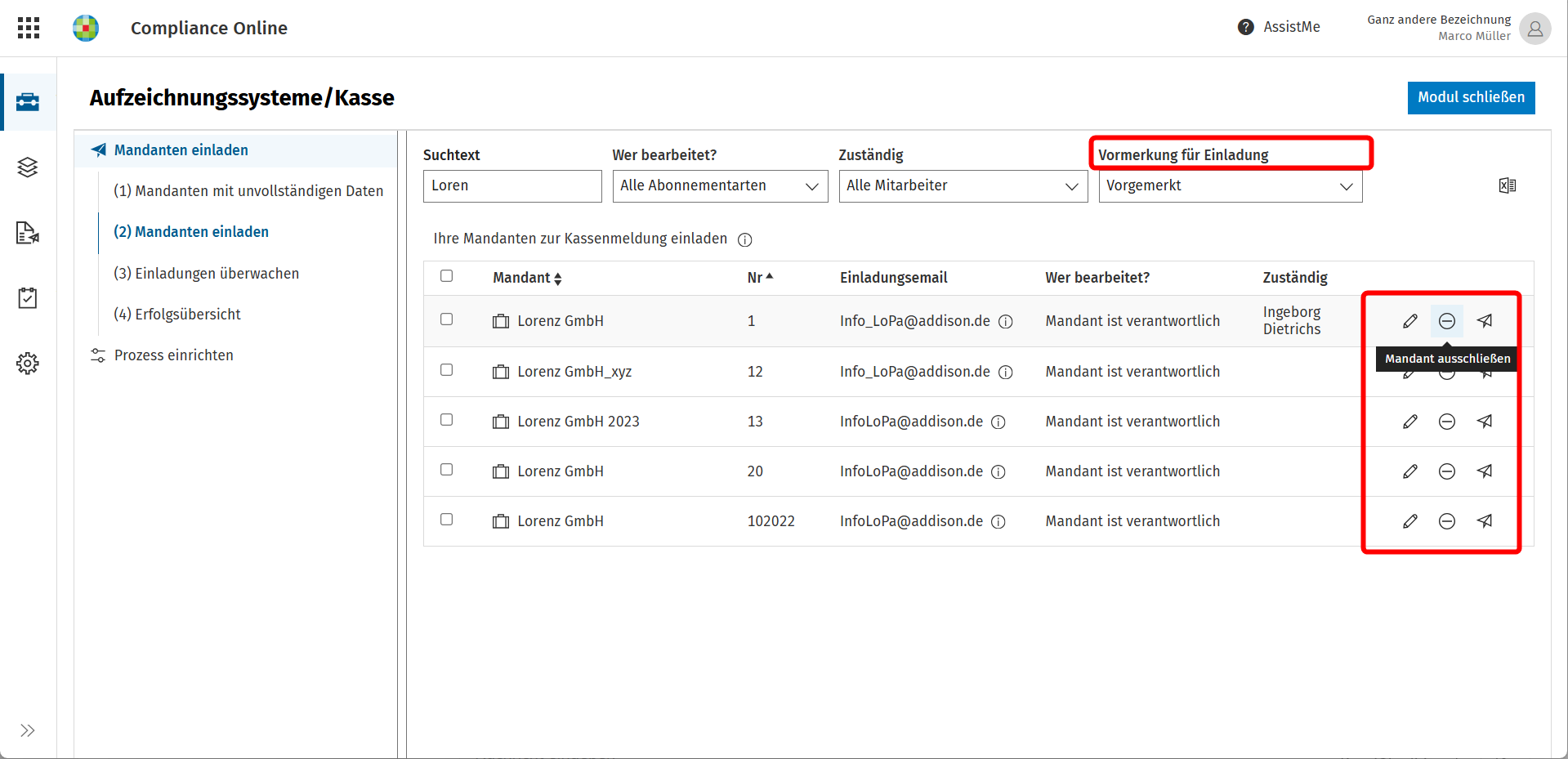Screen dimensions: 1568x759
Task: Toggle select-all checkbox in table header
Action: pos(446,276)
